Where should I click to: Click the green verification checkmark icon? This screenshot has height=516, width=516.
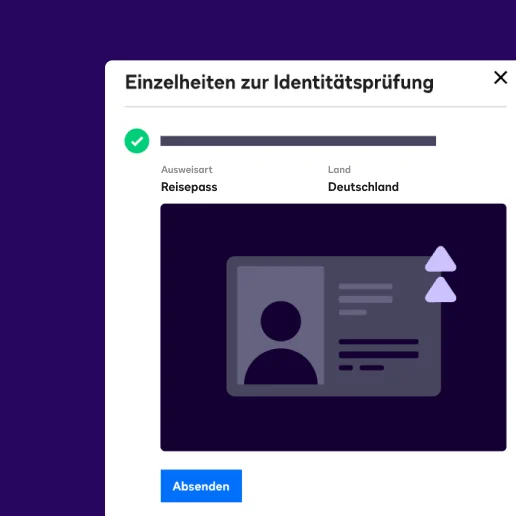[x=137, y=141]
